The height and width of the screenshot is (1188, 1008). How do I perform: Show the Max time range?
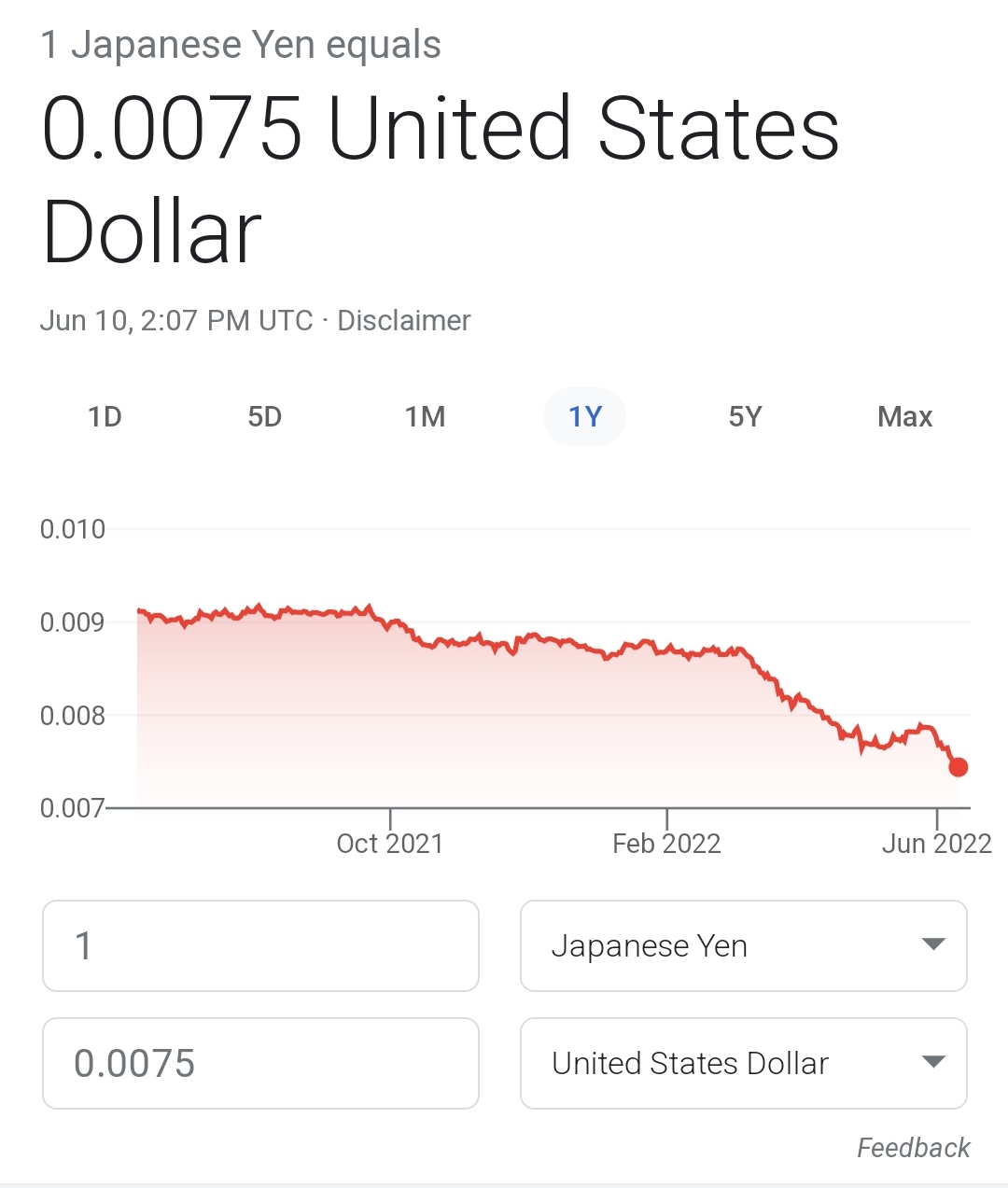click(904, 416)
